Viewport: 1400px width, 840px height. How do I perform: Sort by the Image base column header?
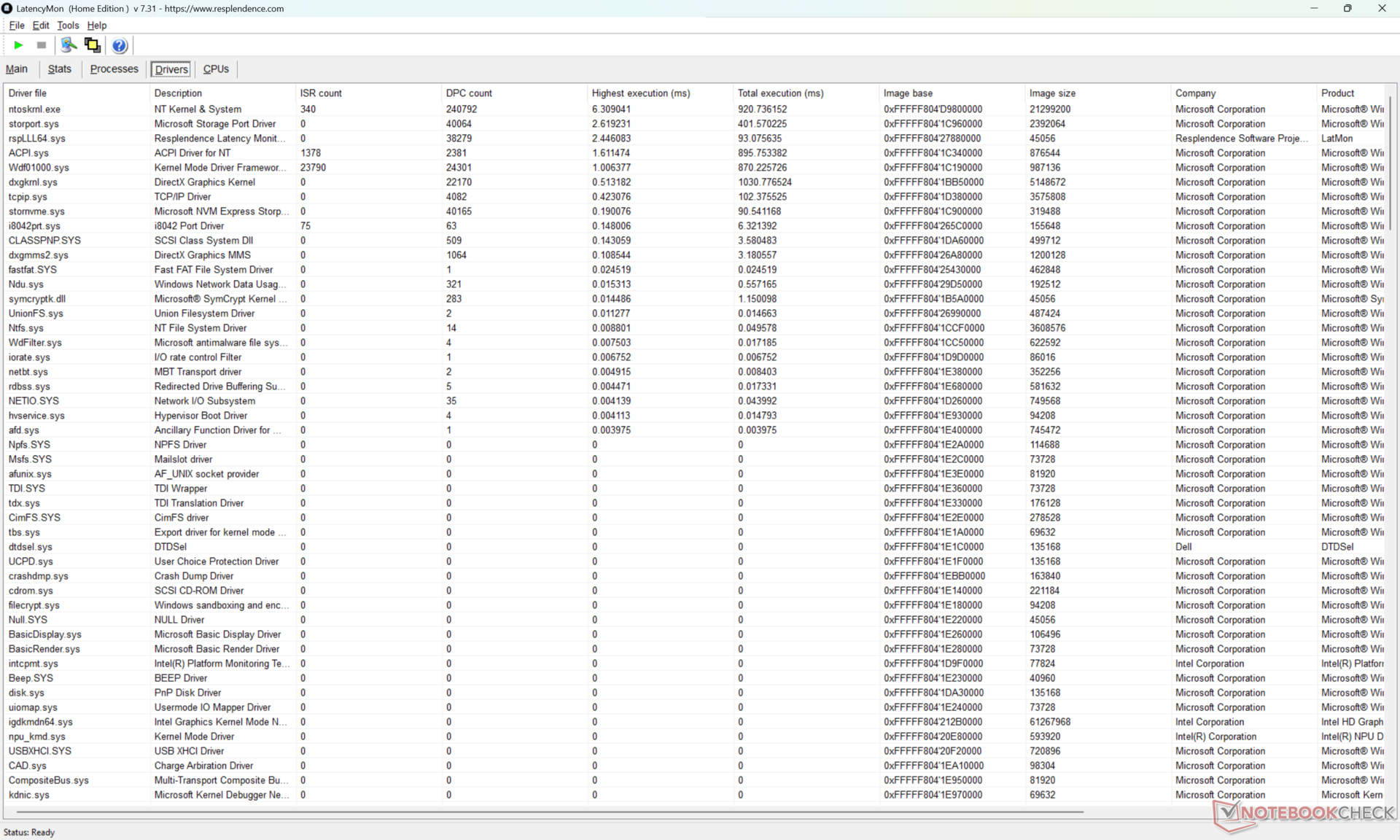pos(952,93)
